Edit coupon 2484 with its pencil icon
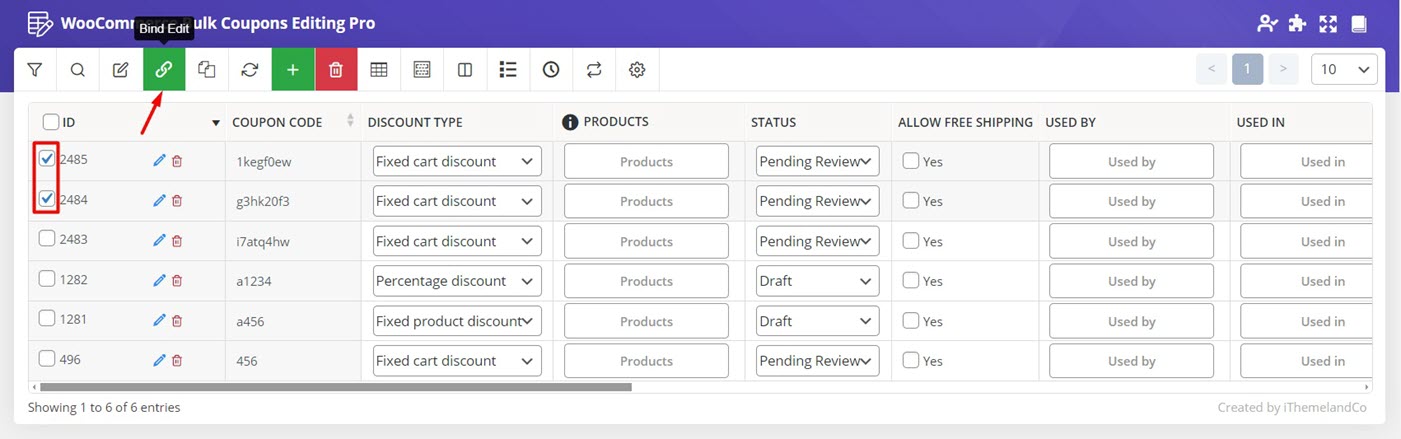Viewport: 1401px width, 439px height. pos(159,201)
